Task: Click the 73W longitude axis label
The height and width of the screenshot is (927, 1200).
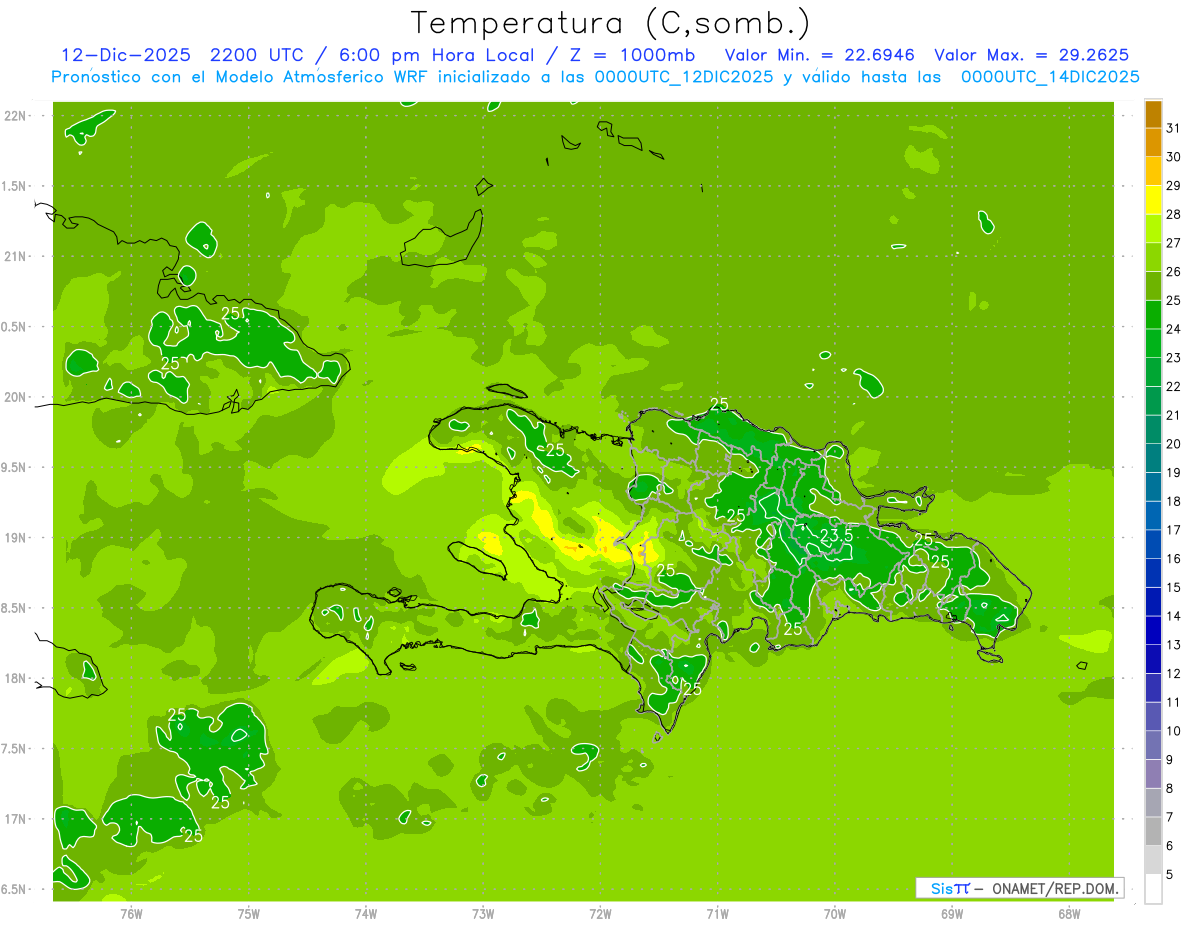Action: point(483,914)
